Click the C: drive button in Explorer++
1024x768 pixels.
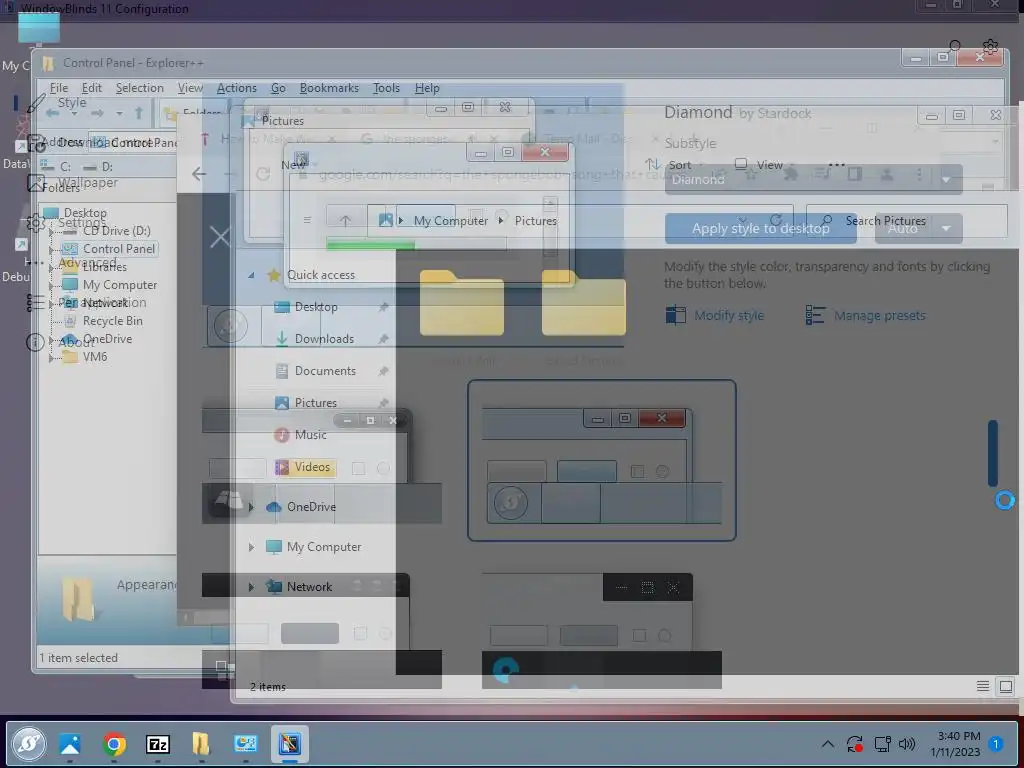(x=56, y=167)
